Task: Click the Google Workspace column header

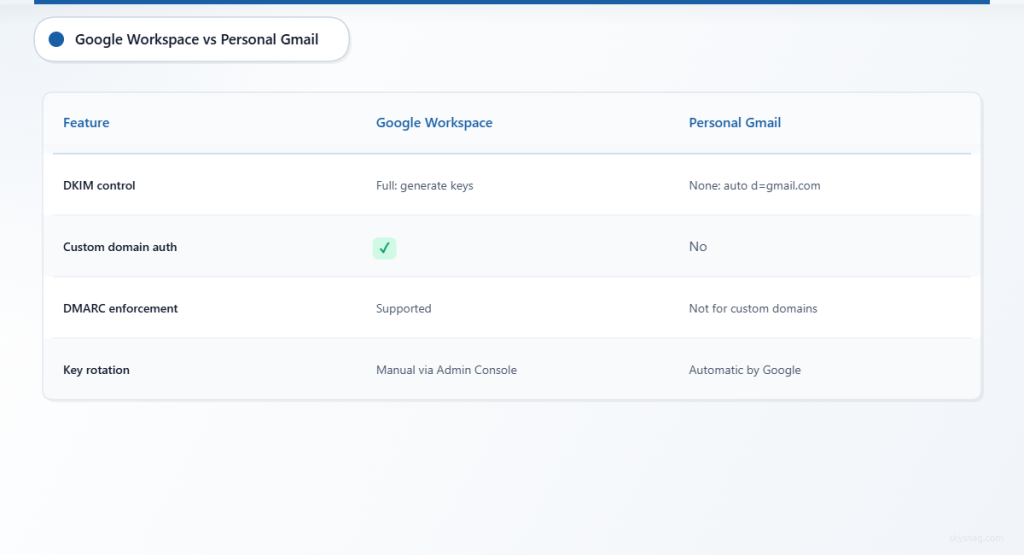Action: pyautogui.click(x=434, y=123)
